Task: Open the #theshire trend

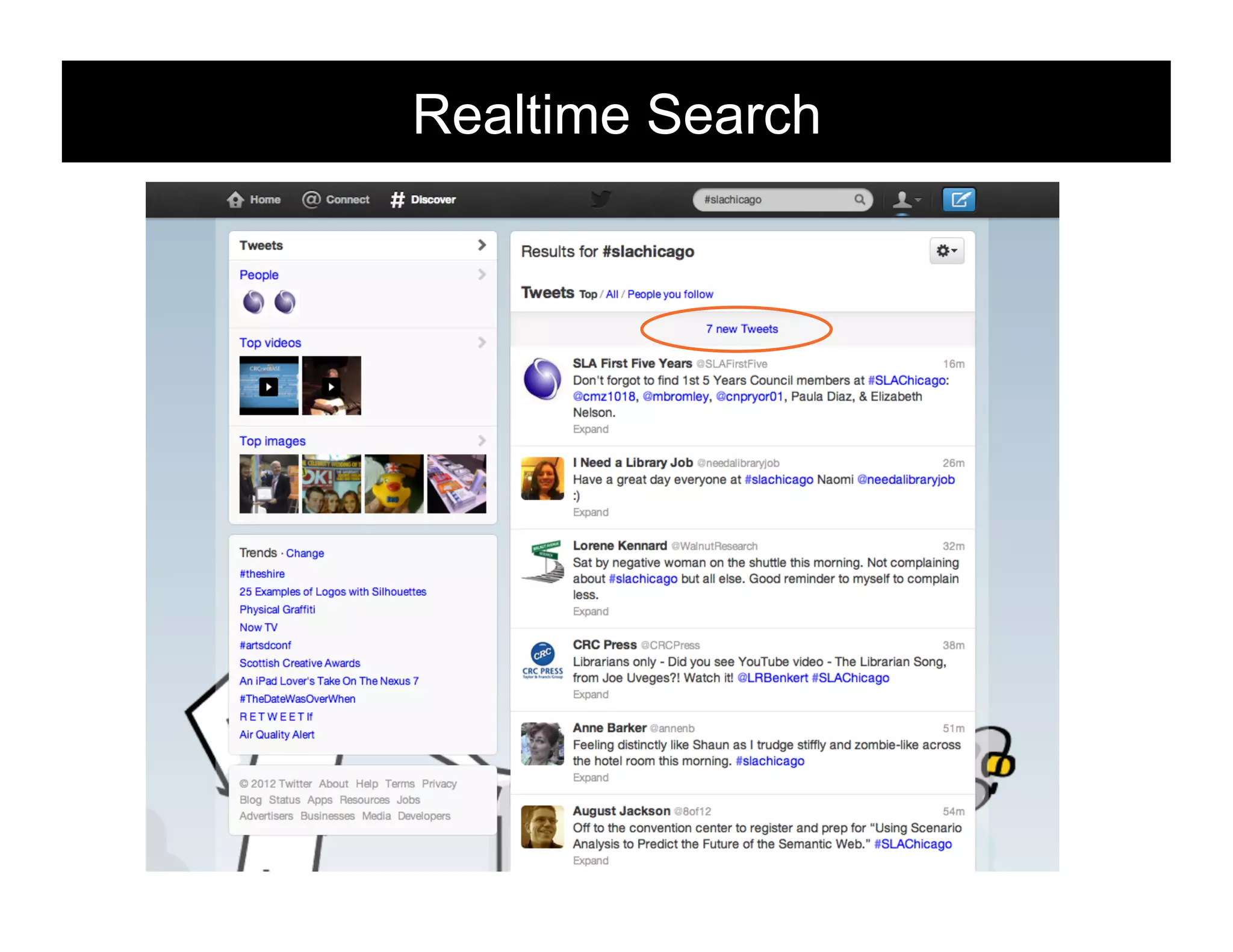Action: coord(262,574)
